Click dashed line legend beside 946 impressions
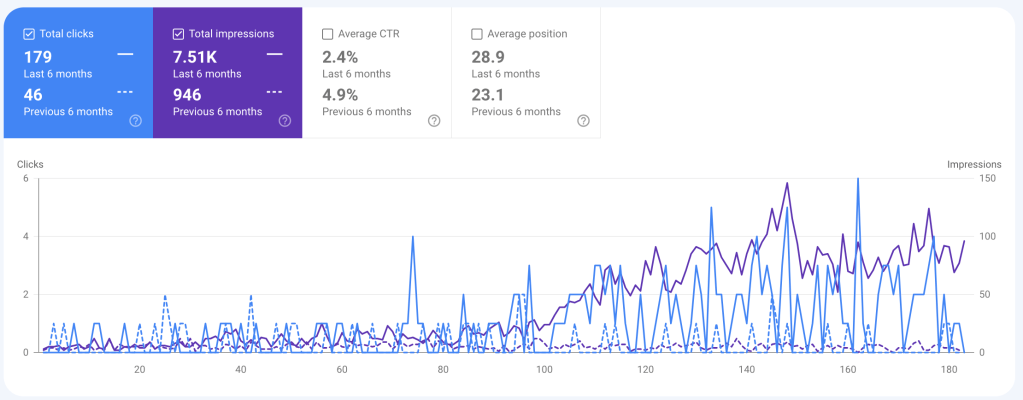The height and width of the screenshot is (400, 1023). pyautogui.click(x=274, y=93)
